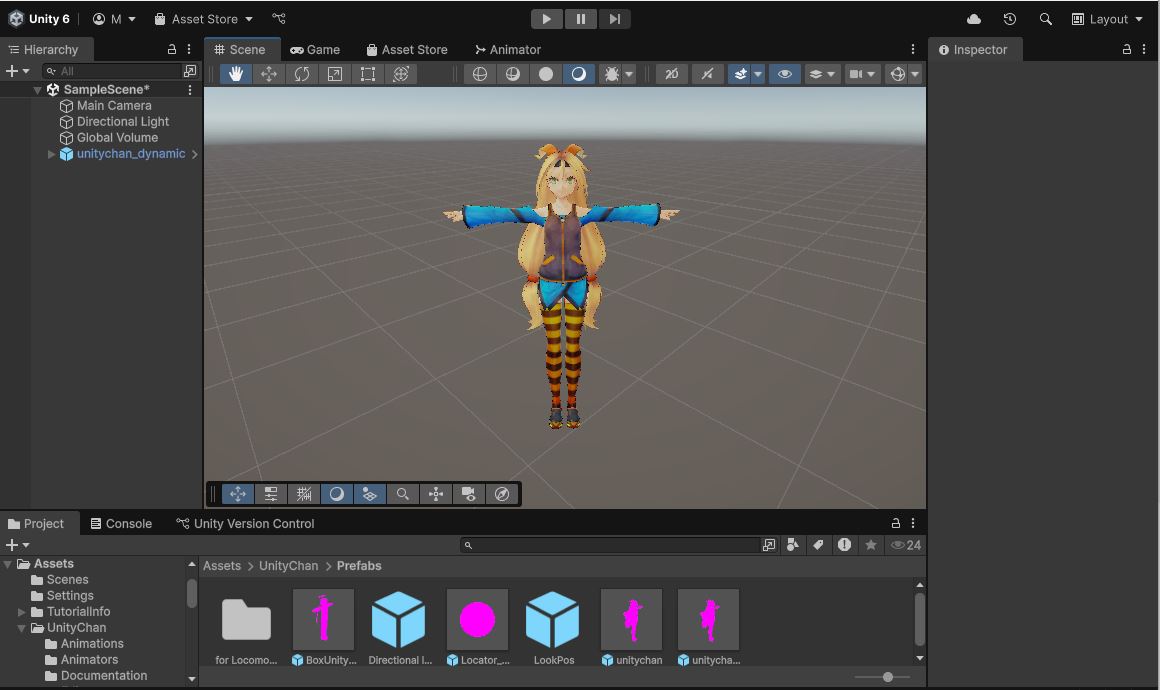1160x690 pixels.
Task: Collapse the UnityChan folder in Project
Action: [21, 628]
